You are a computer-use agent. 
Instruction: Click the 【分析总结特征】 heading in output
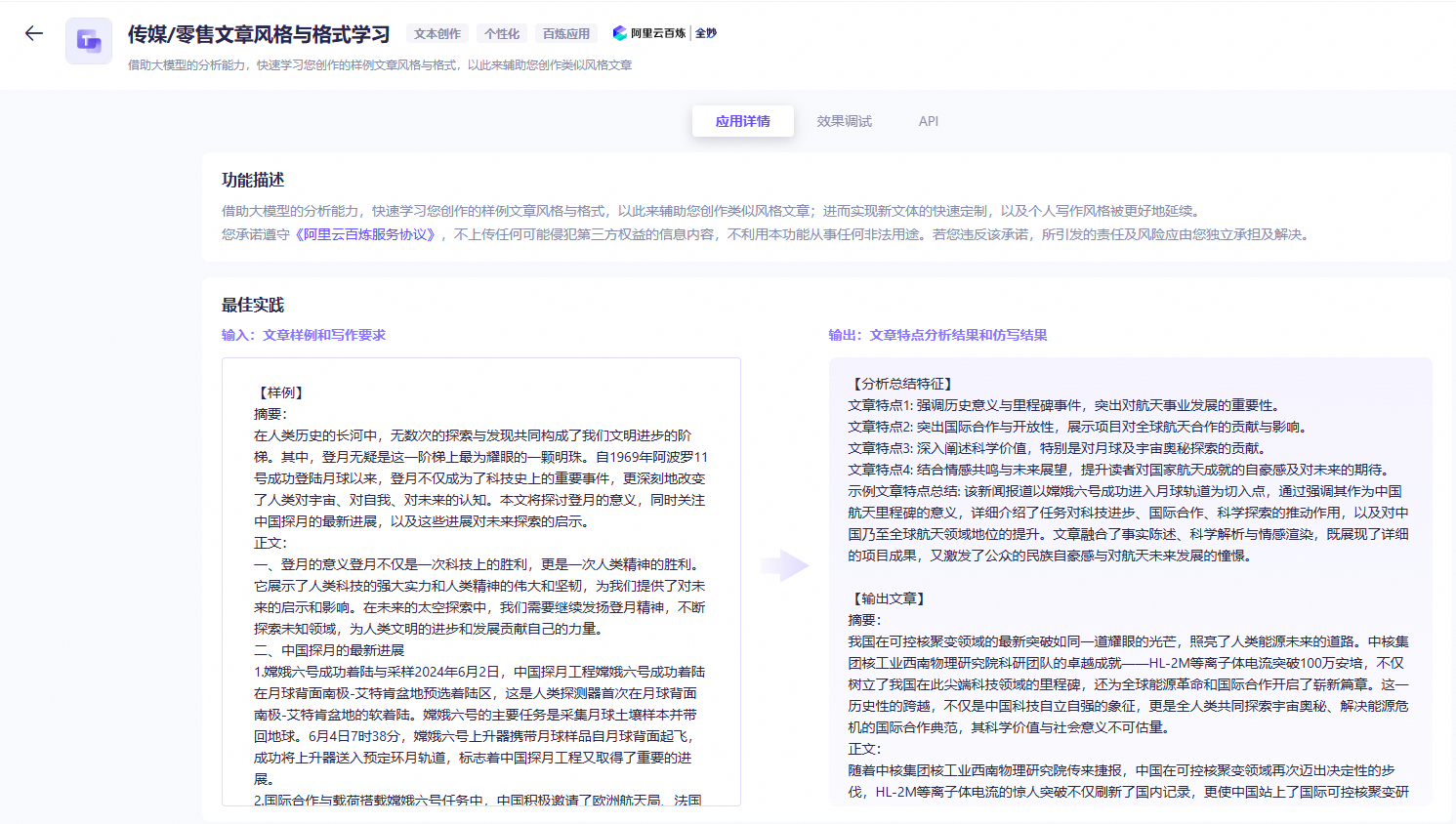[x=902, y=384]
